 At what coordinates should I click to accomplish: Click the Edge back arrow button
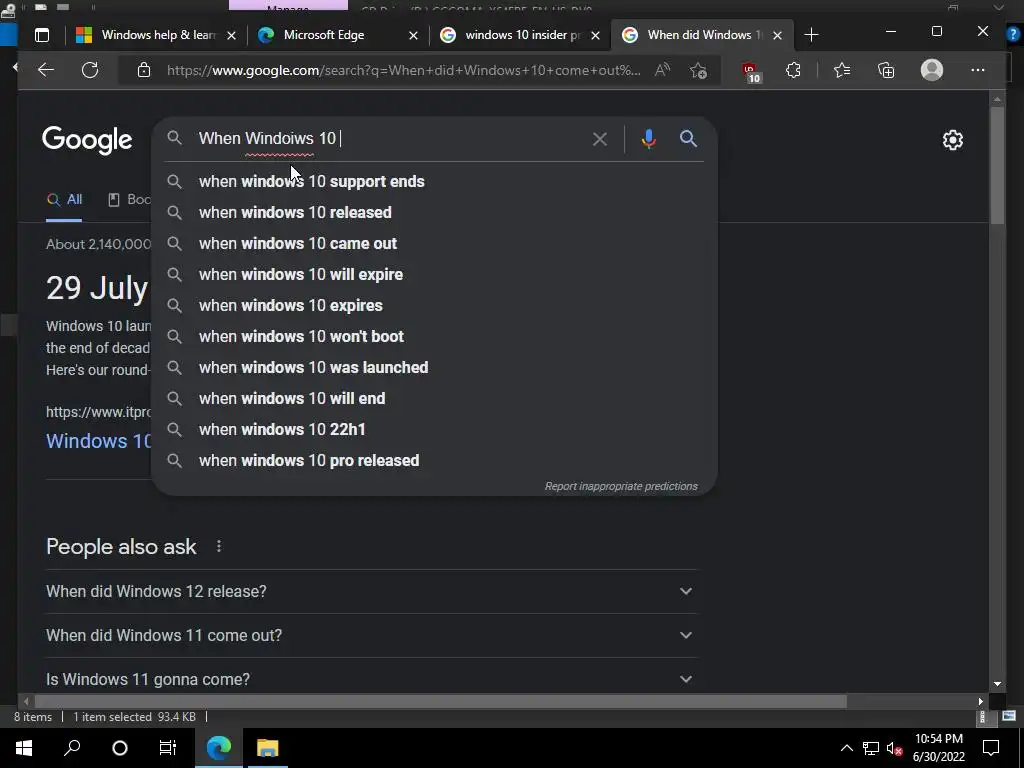point(46,70)
